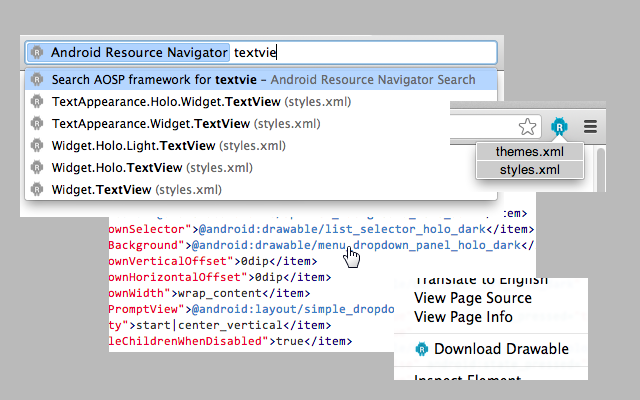The width and height of the screenshot is (640, 400).
Task: Pick Widget.Holo.Light.TextView suggestion
Action: coord(261,146)
